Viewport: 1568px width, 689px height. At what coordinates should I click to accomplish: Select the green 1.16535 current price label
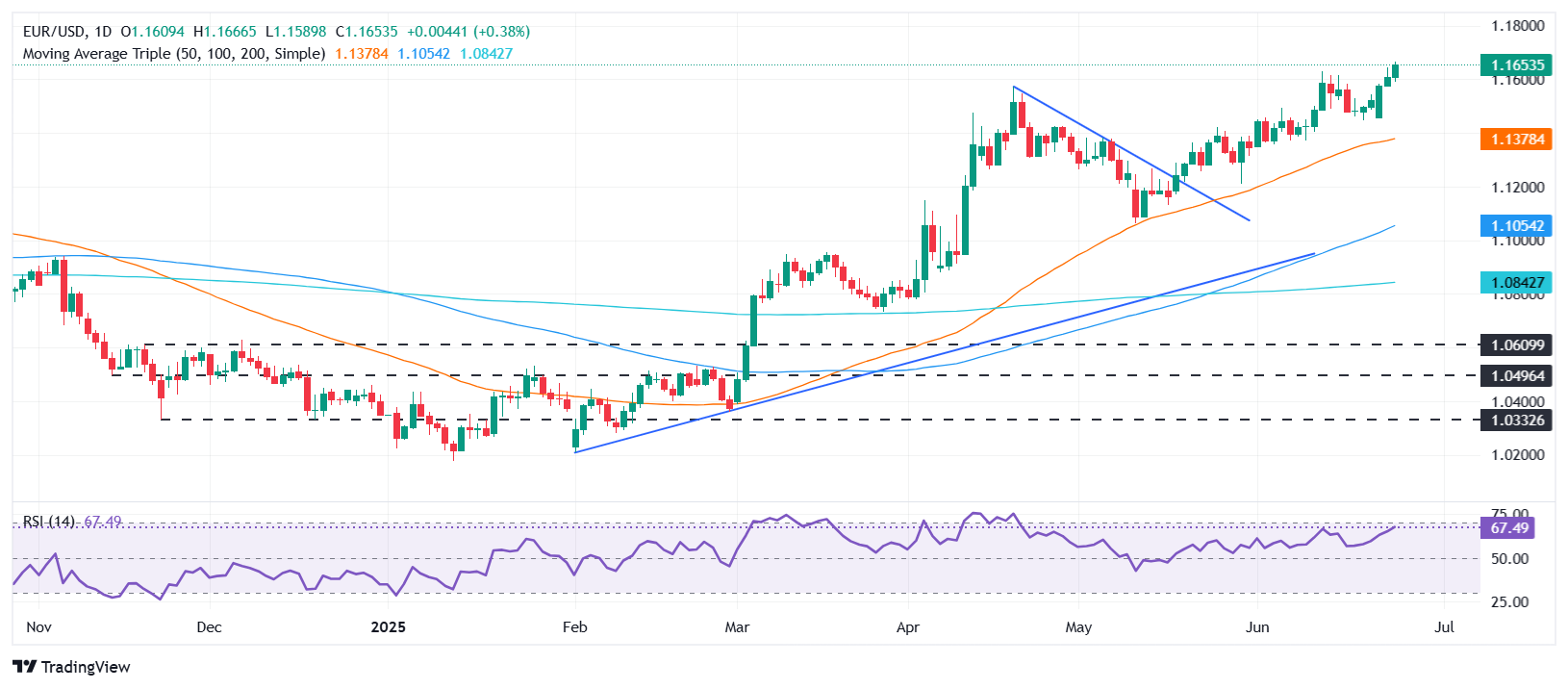click(1517, 65)
